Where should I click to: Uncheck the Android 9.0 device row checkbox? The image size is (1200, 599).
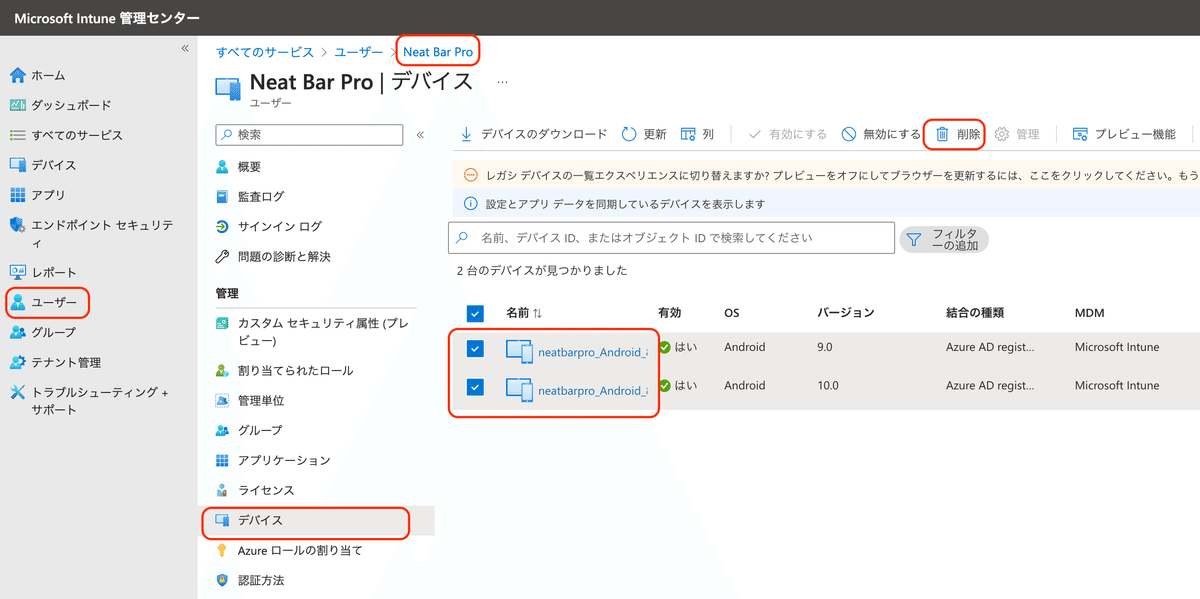coord(476,349)
